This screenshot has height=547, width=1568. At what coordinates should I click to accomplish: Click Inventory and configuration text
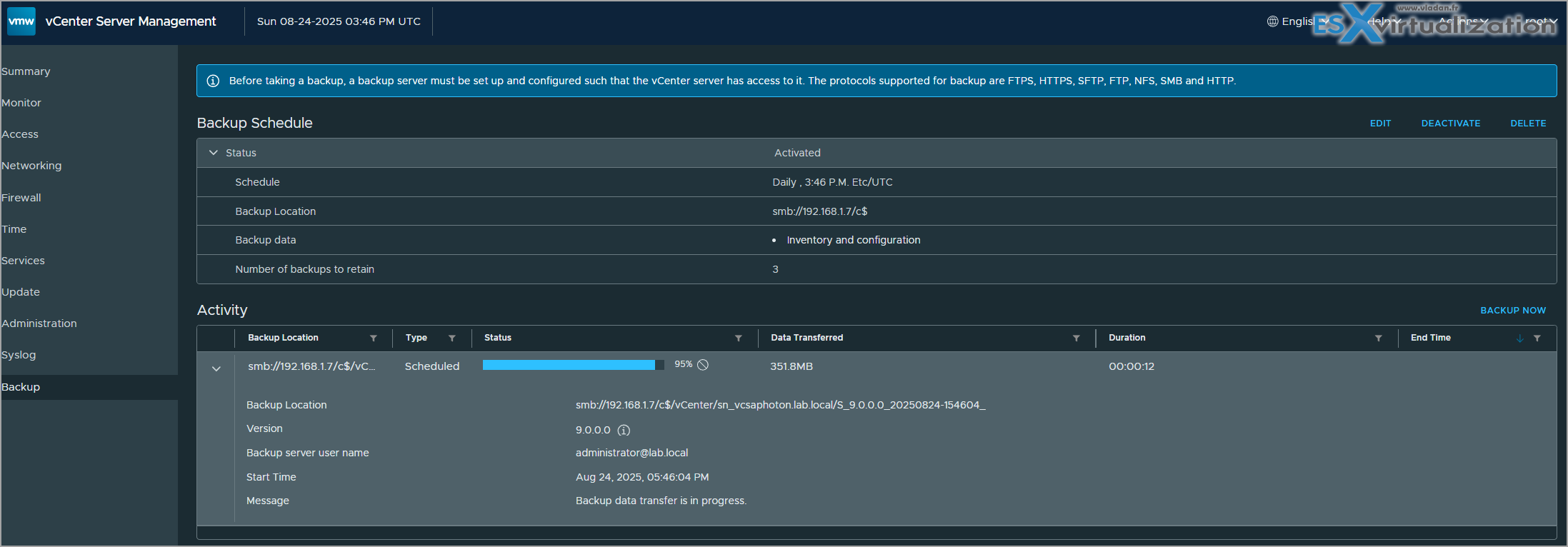[854, 240]
